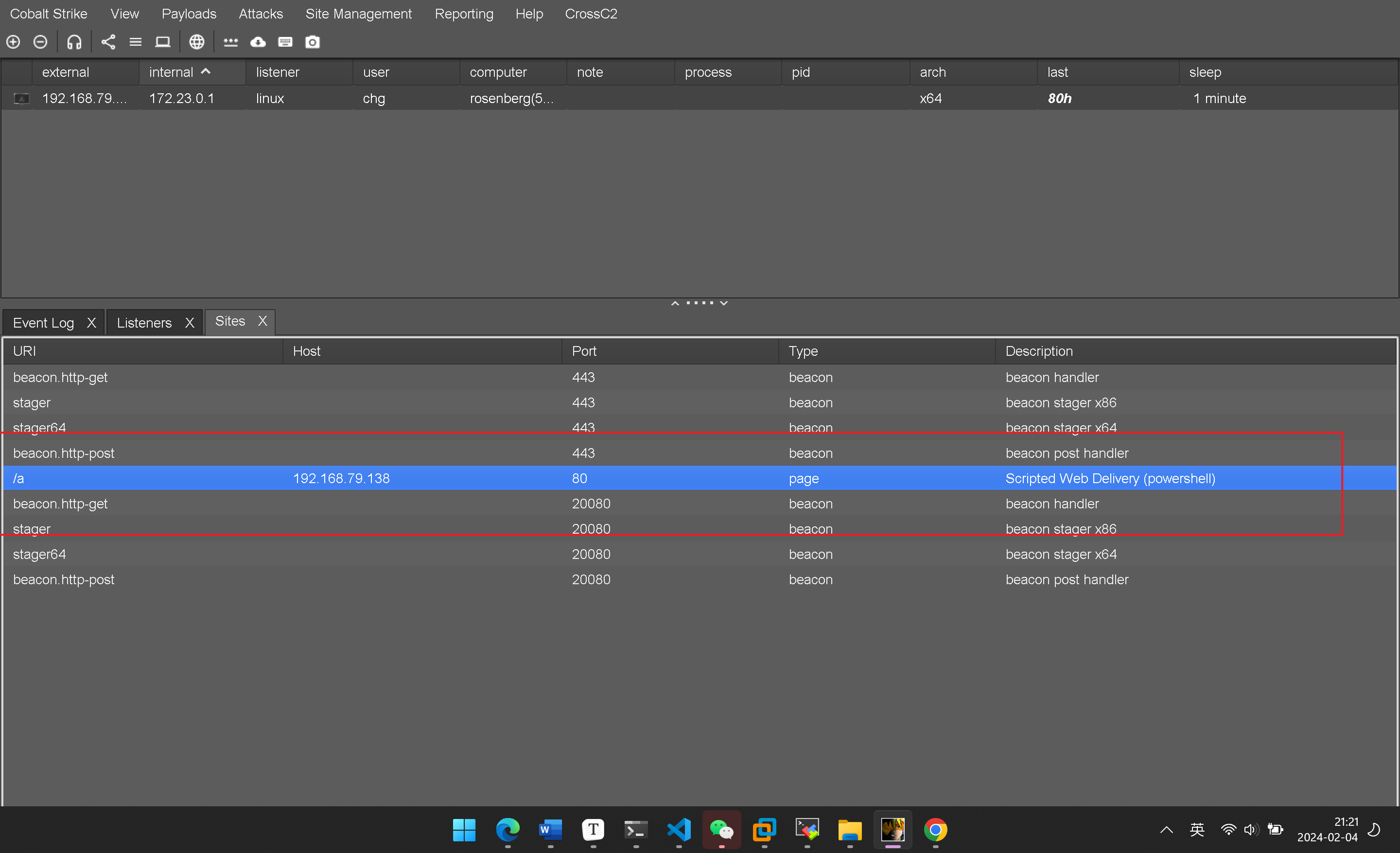View credentials with the asterisks icon

click(x=231, y=42)
